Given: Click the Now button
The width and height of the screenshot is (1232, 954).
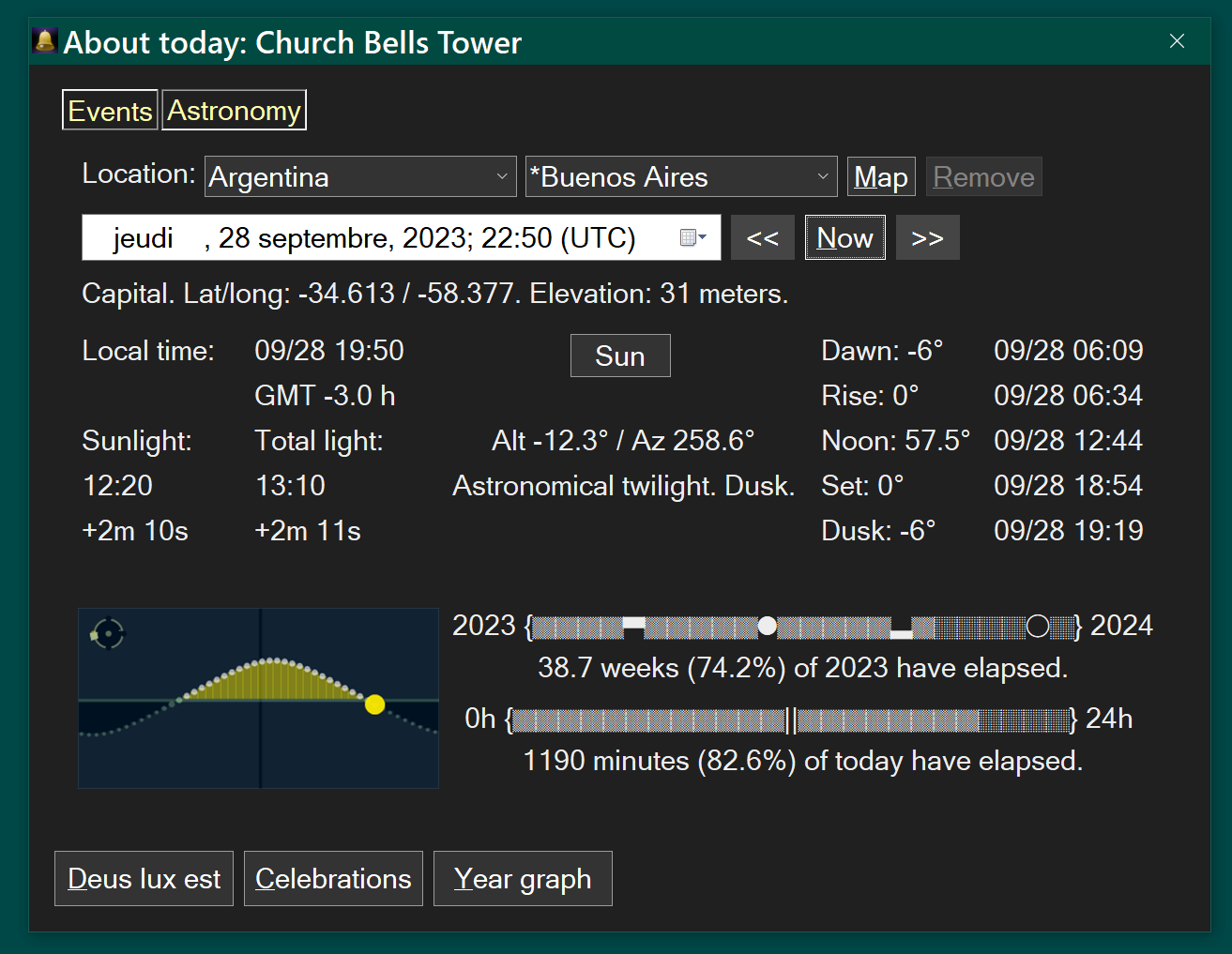Looking at the screenshot, I should click(844, 238).
